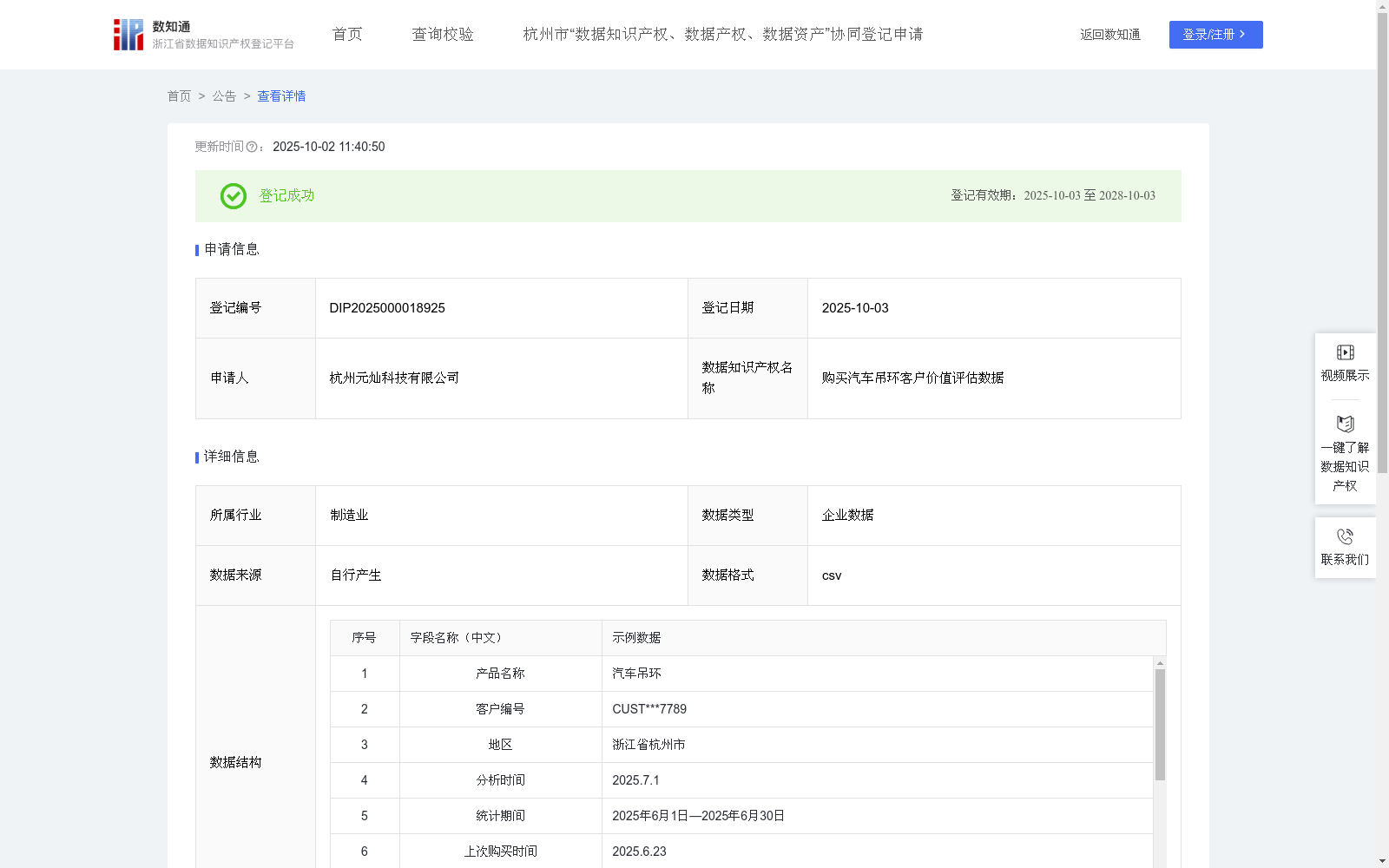Click the 登记成功 status text
The height and width of the screenshot is (868, 1389).
pyautogui.click(x=286, y=196)
